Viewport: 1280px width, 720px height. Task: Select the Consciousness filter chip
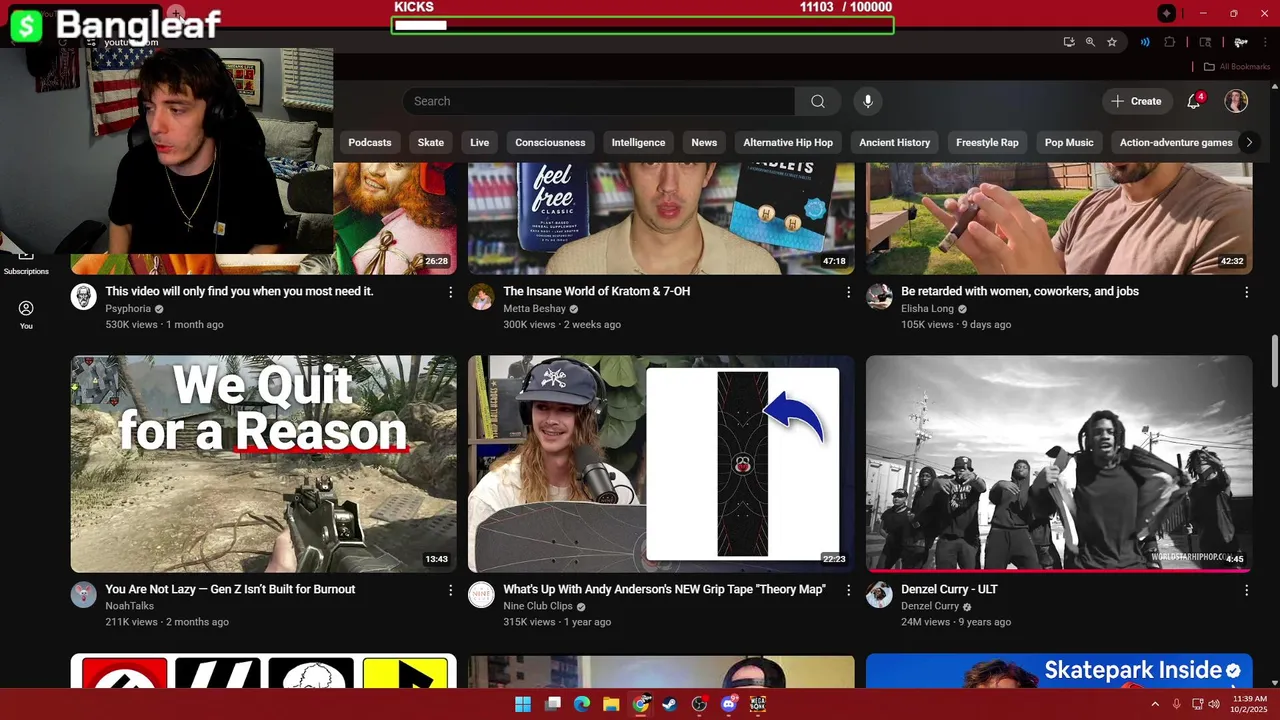(x=550, y=142)
